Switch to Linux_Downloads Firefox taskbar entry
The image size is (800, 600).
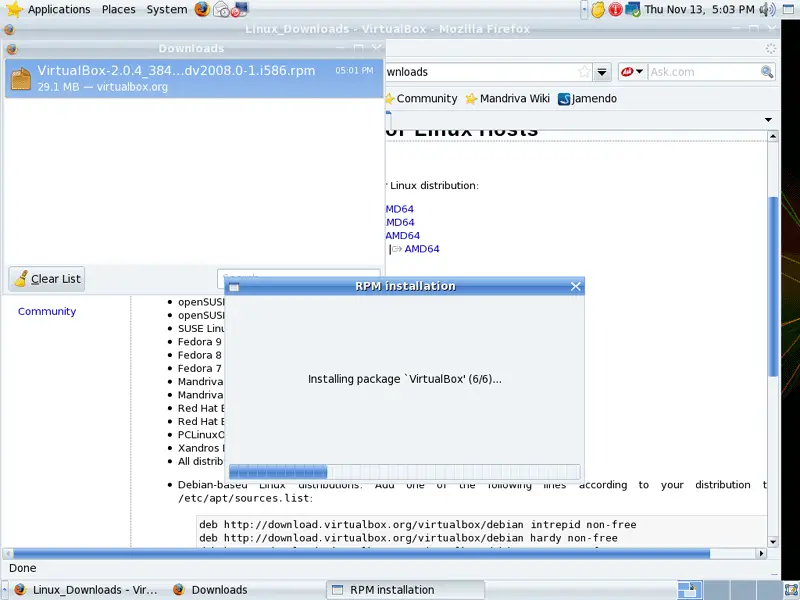(85, 590)
